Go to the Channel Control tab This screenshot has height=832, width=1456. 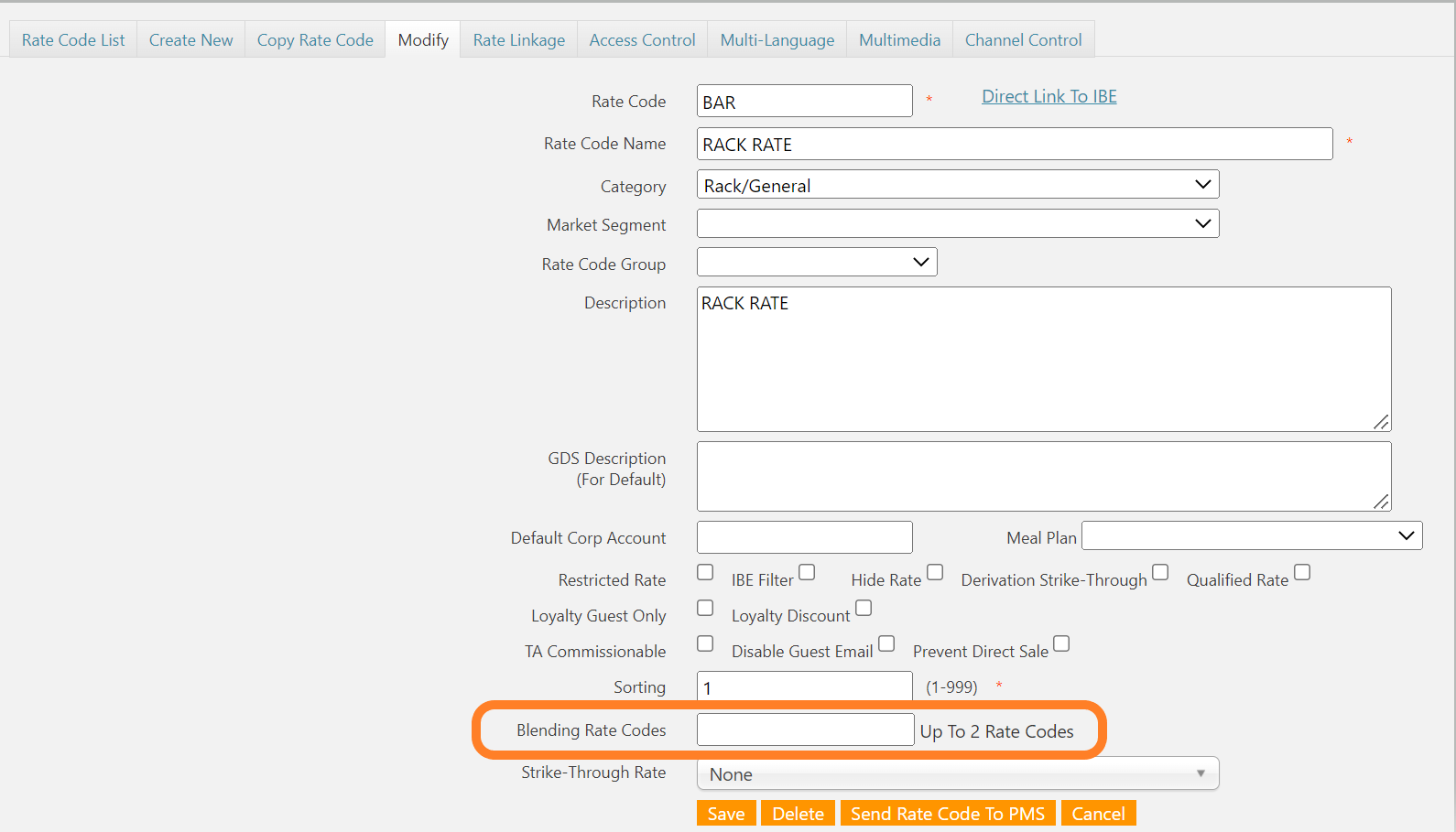pos(1023,40)
